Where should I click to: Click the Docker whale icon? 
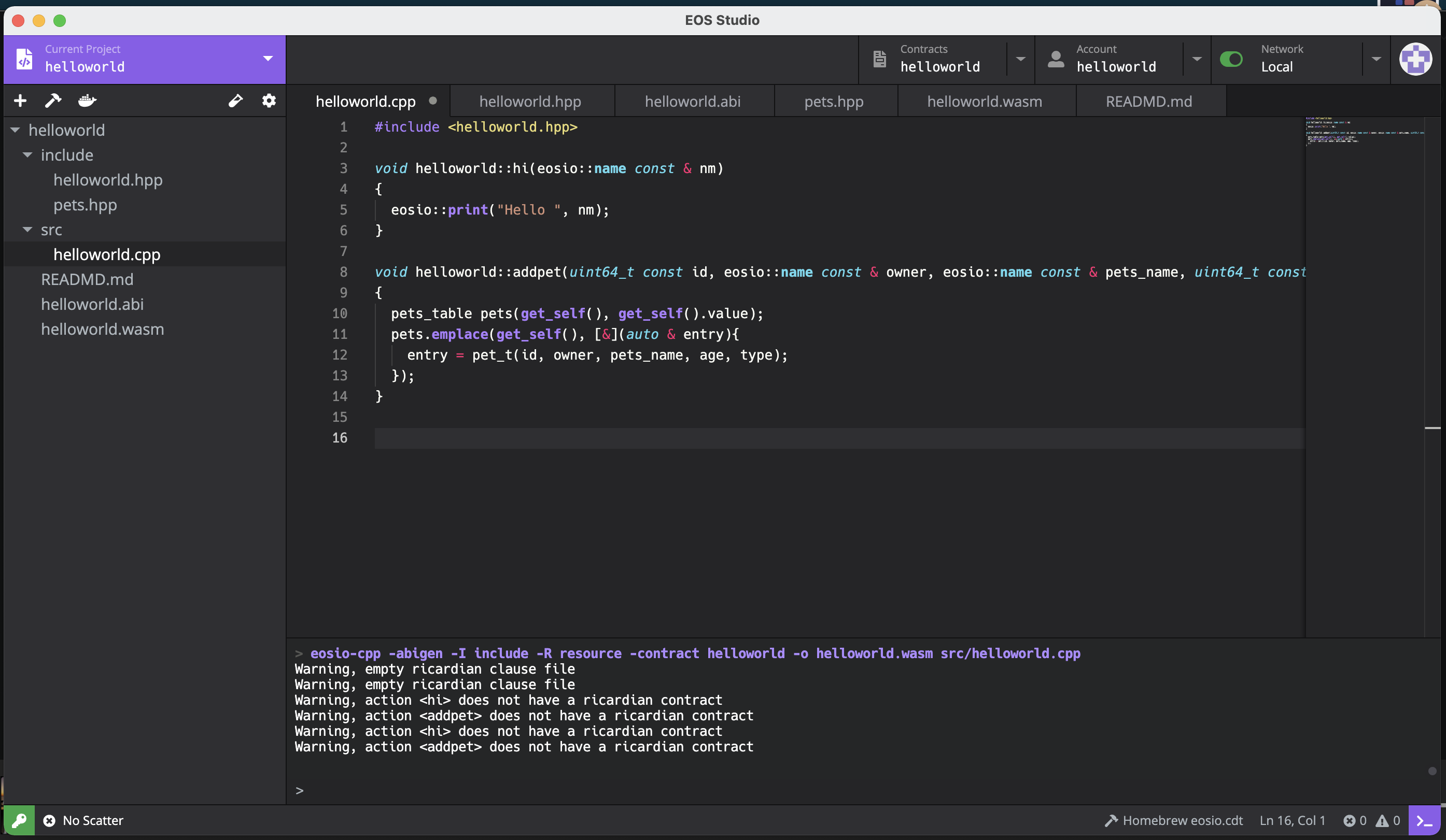(87, 101)
